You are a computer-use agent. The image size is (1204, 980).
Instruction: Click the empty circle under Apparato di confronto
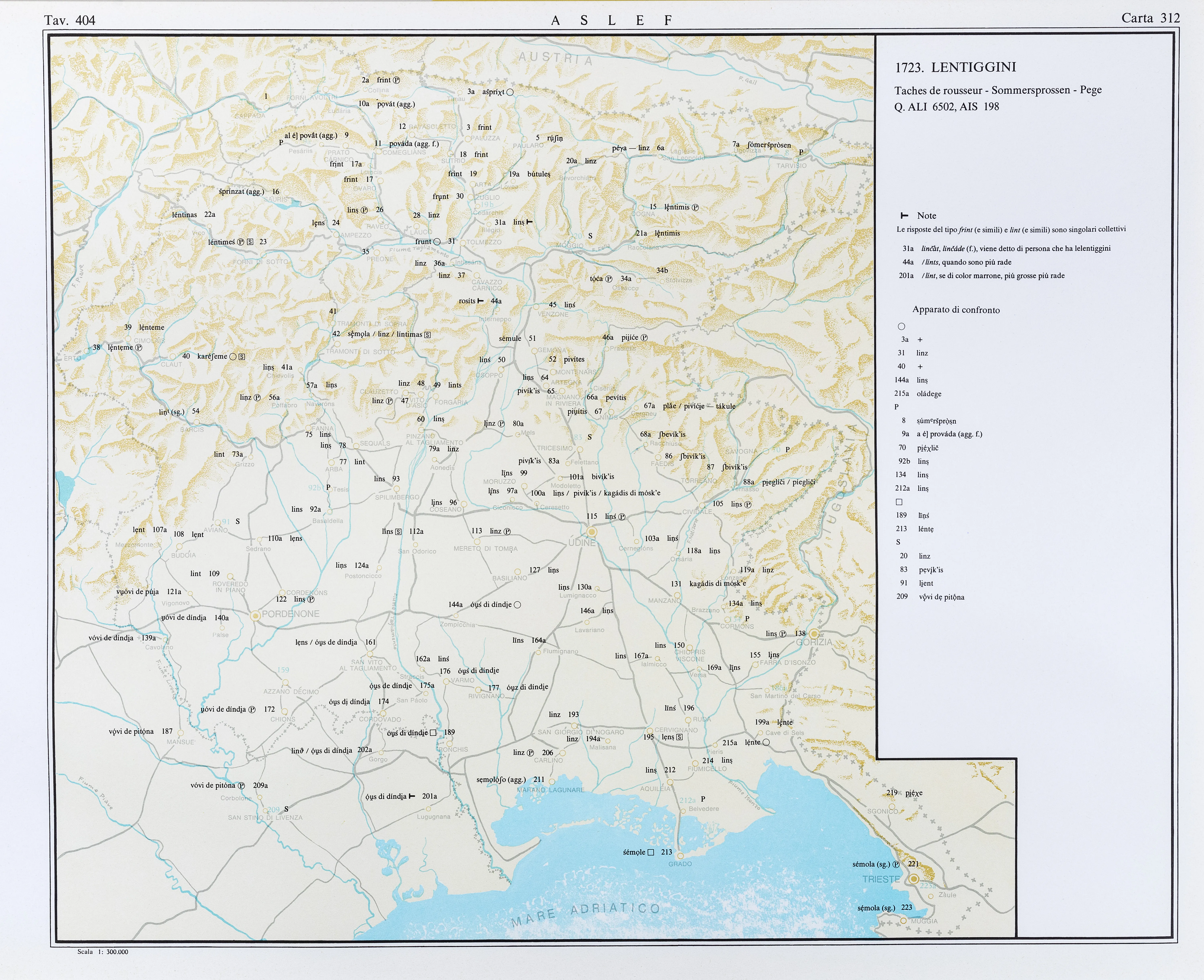click(x=901, y=326)
